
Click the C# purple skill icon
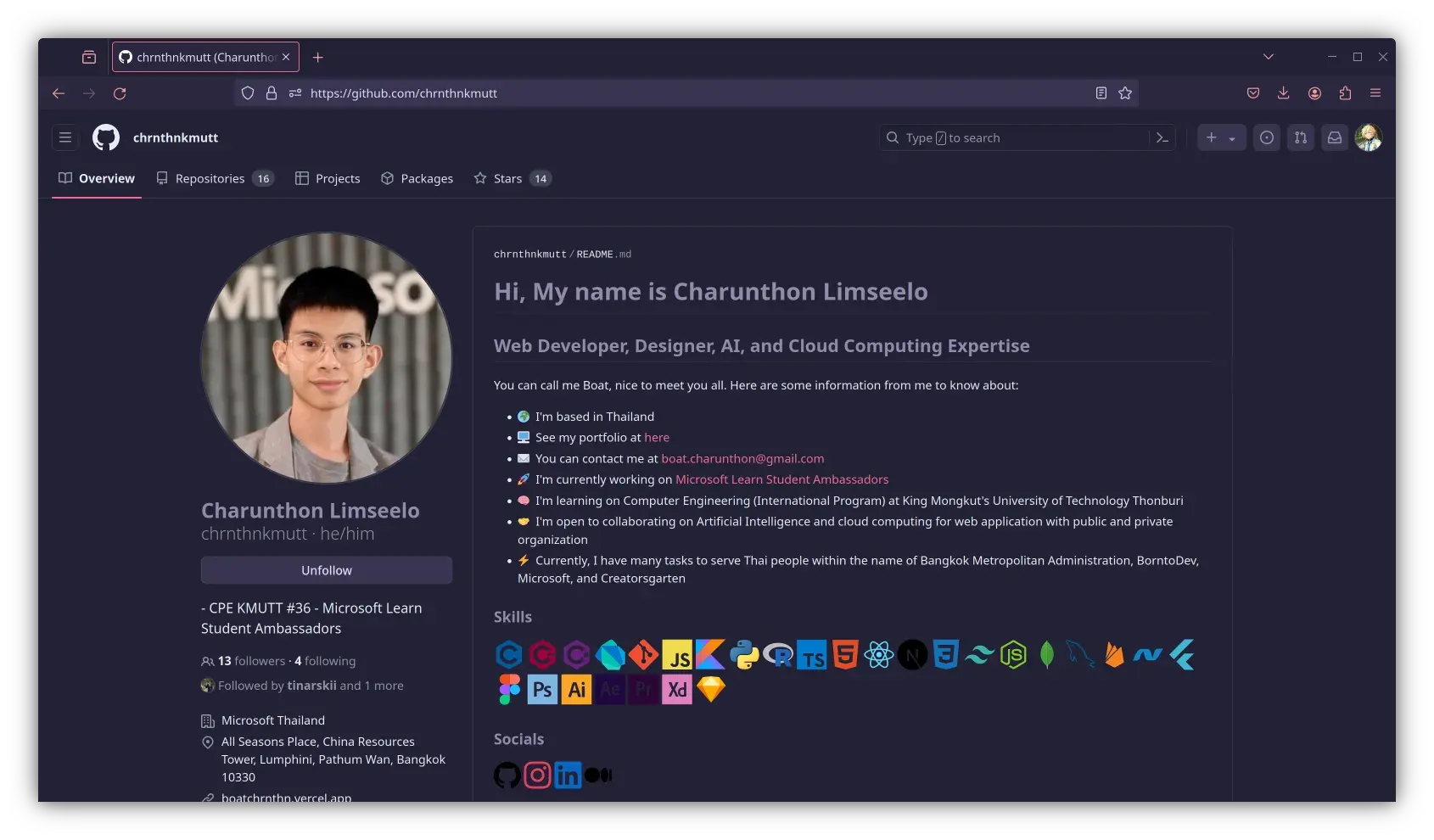tap(576, 655)
